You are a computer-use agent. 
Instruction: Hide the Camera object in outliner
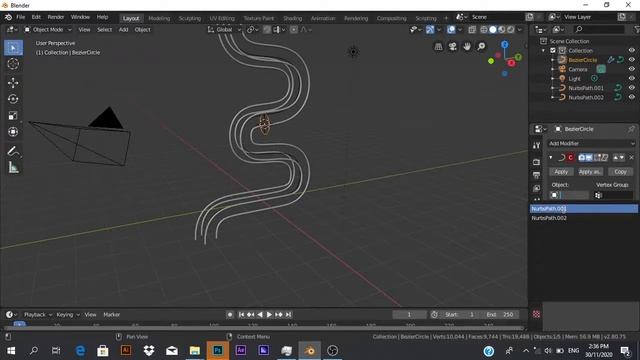click(x=631, y=69)
